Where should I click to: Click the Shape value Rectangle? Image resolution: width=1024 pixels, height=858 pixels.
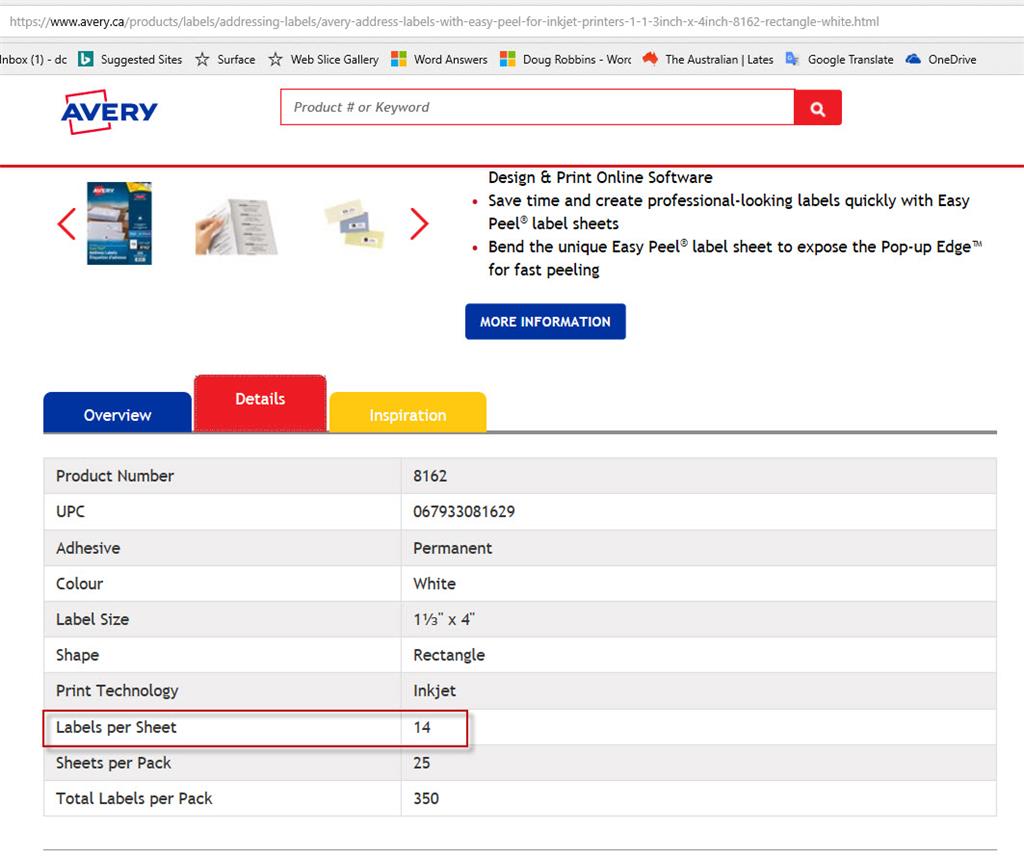point(449,655)
